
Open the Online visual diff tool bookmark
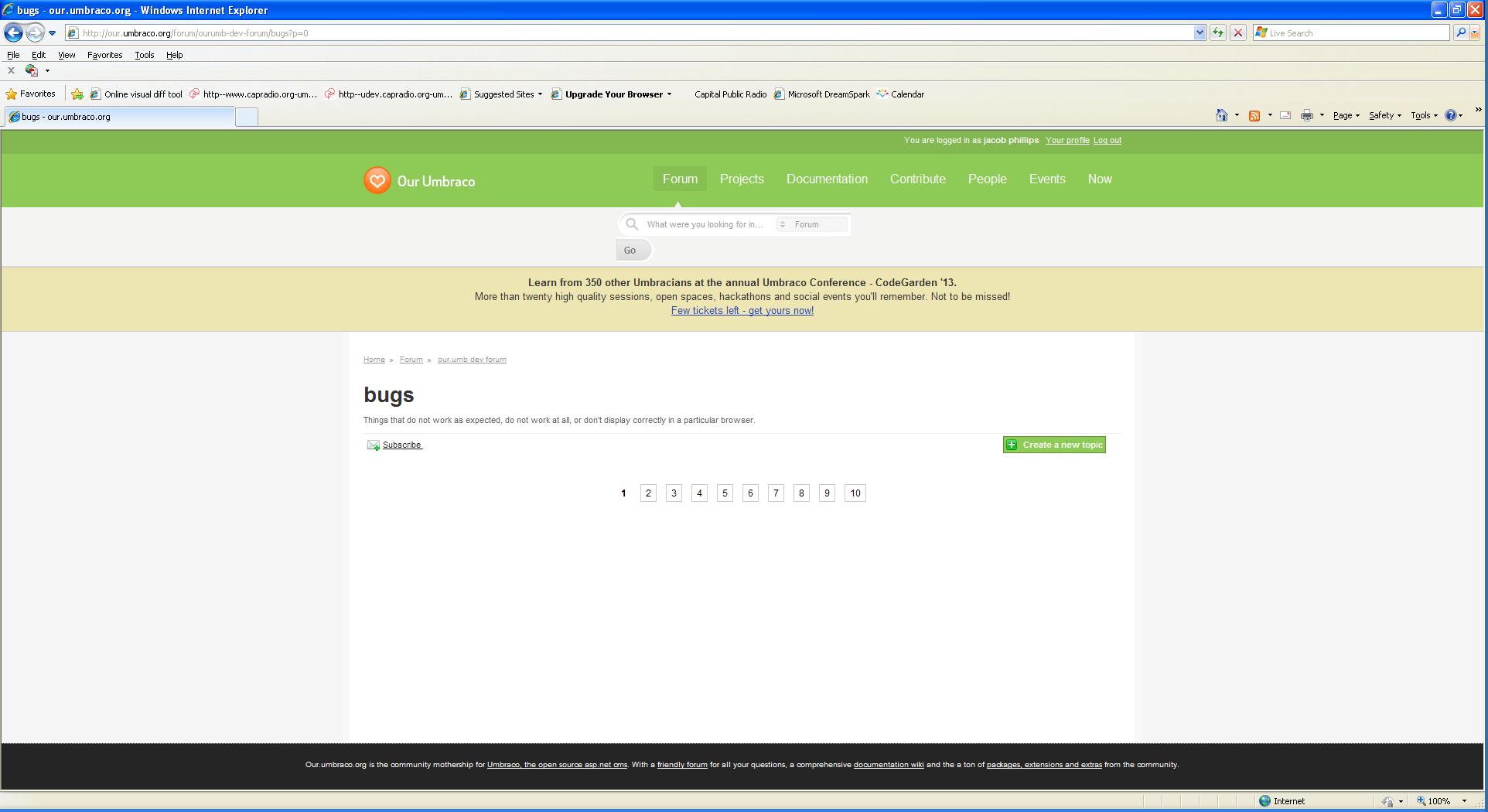point(136,94)
